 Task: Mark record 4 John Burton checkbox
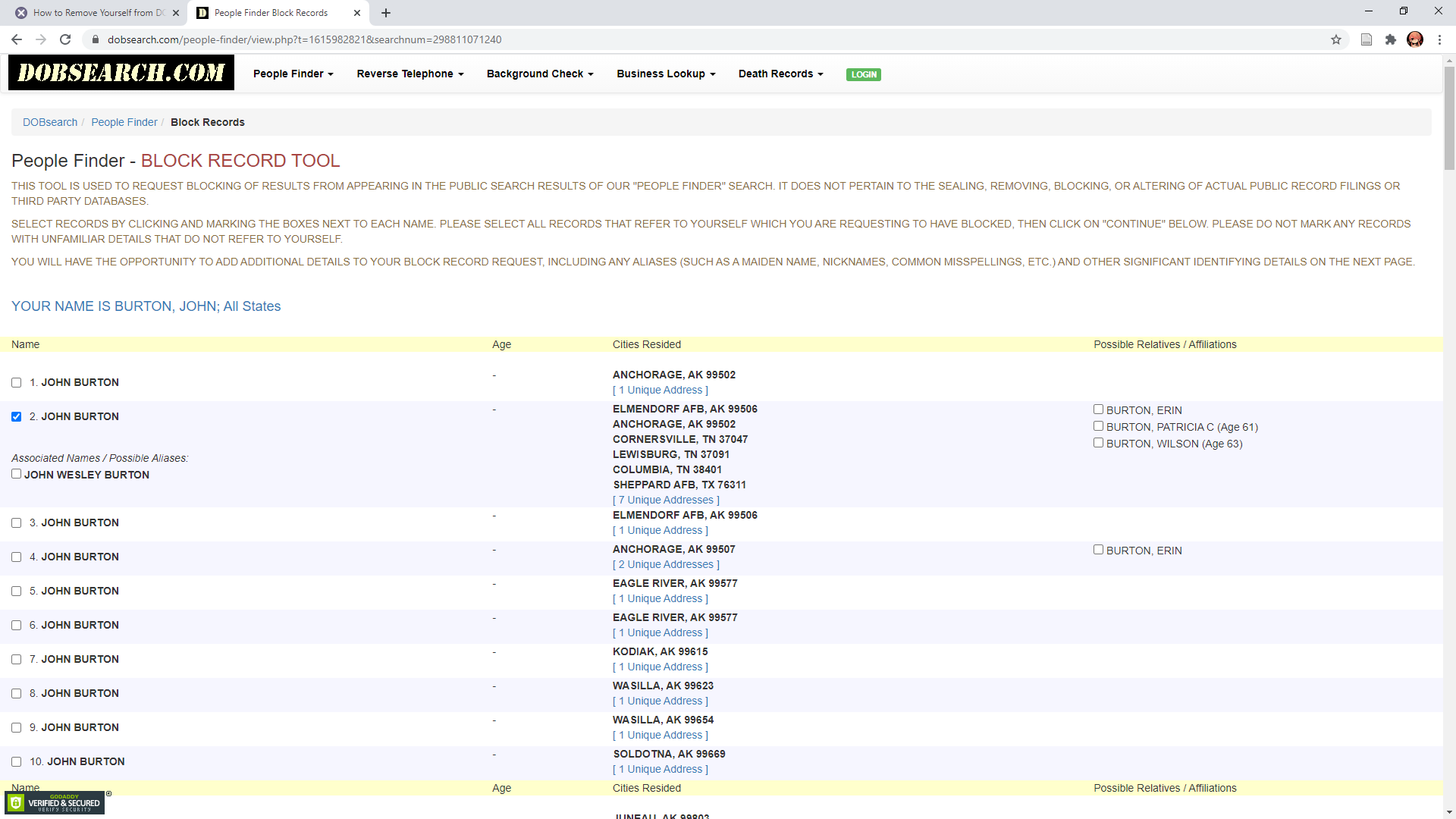(16, 557)
